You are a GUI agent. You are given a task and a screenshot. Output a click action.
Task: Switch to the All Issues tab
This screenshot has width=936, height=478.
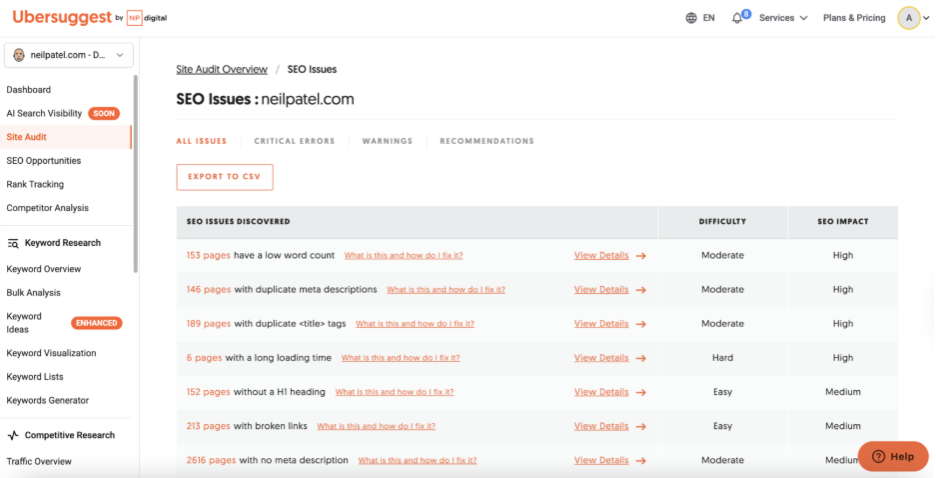(x=201, y=141)
